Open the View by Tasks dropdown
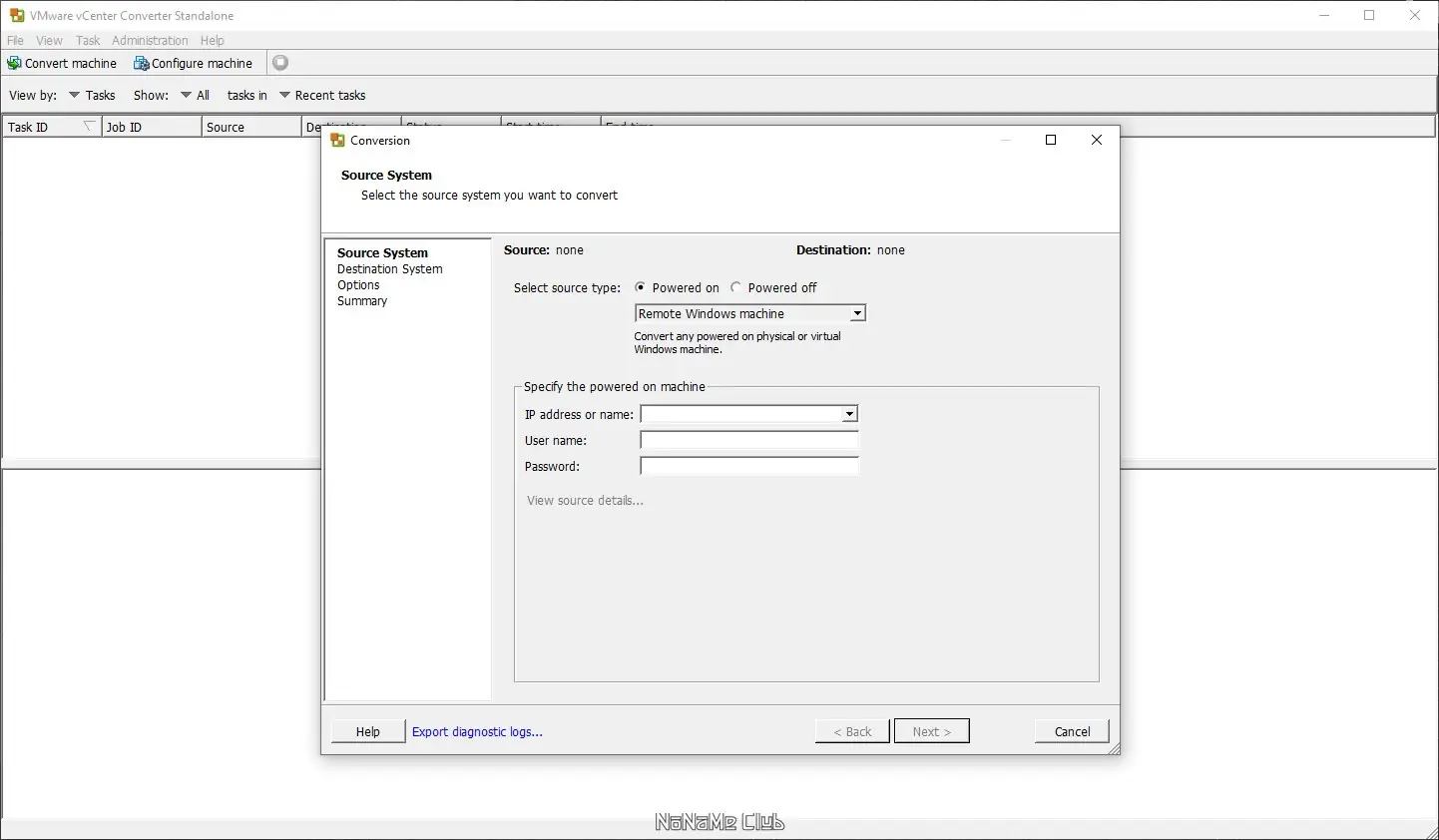The height and width of the screenshot is (840, 1439). [92, 95]
